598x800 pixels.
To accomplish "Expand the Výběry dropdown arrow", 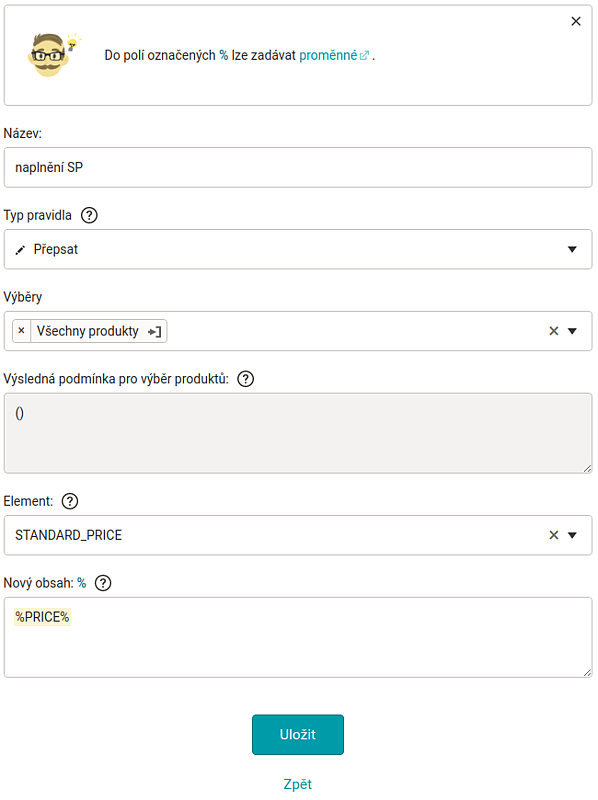I will tap(572, 331).
